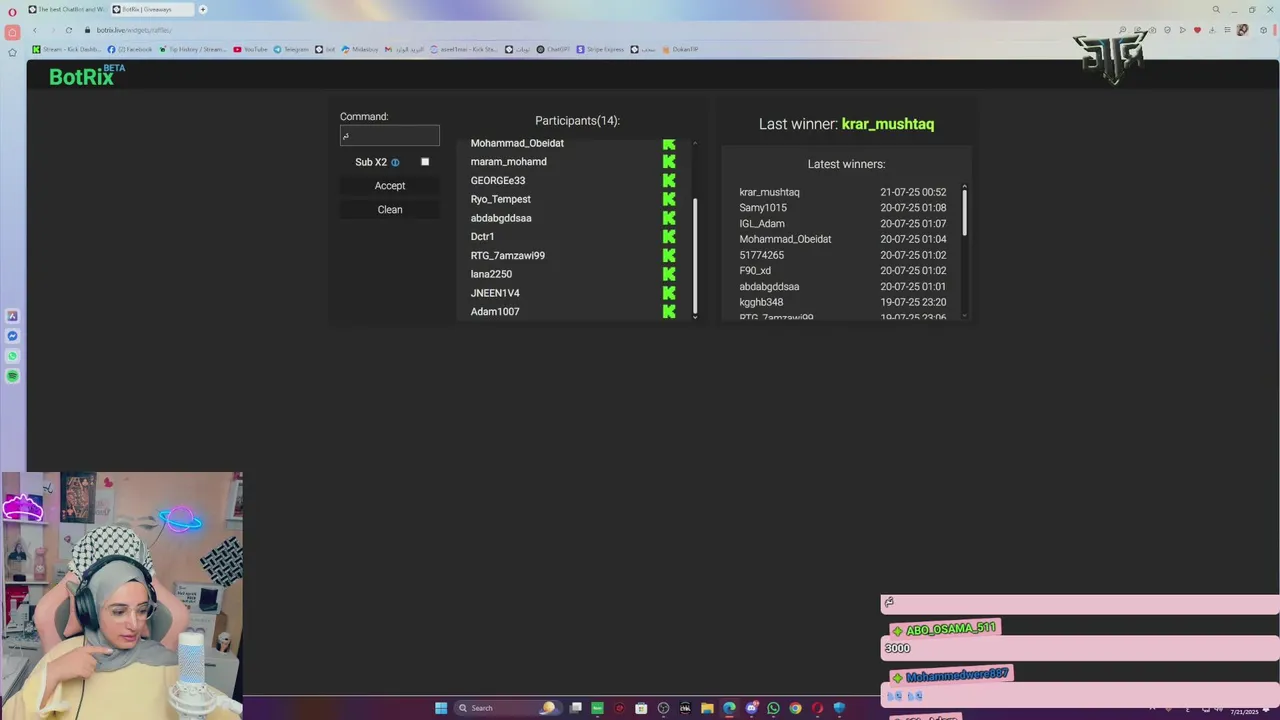Screen dimensions: 1280x720
Task: Go back in browser
Action: (x=35, y=30)
